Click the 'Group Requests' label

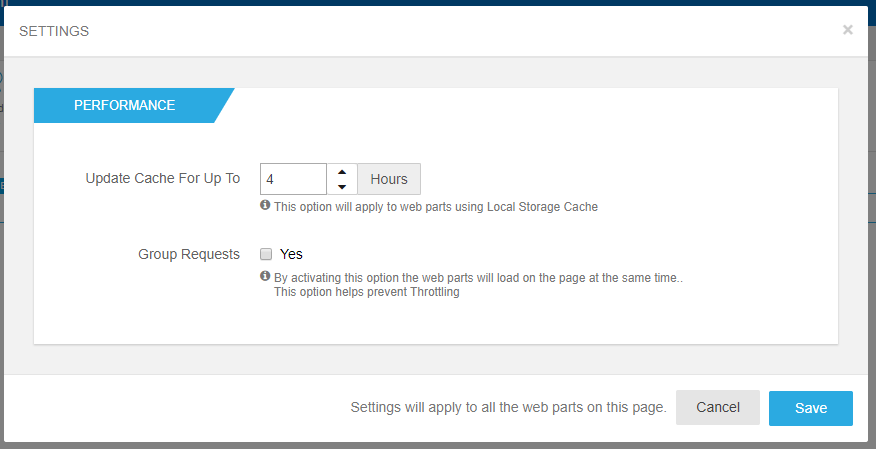(x=189, y=254)
